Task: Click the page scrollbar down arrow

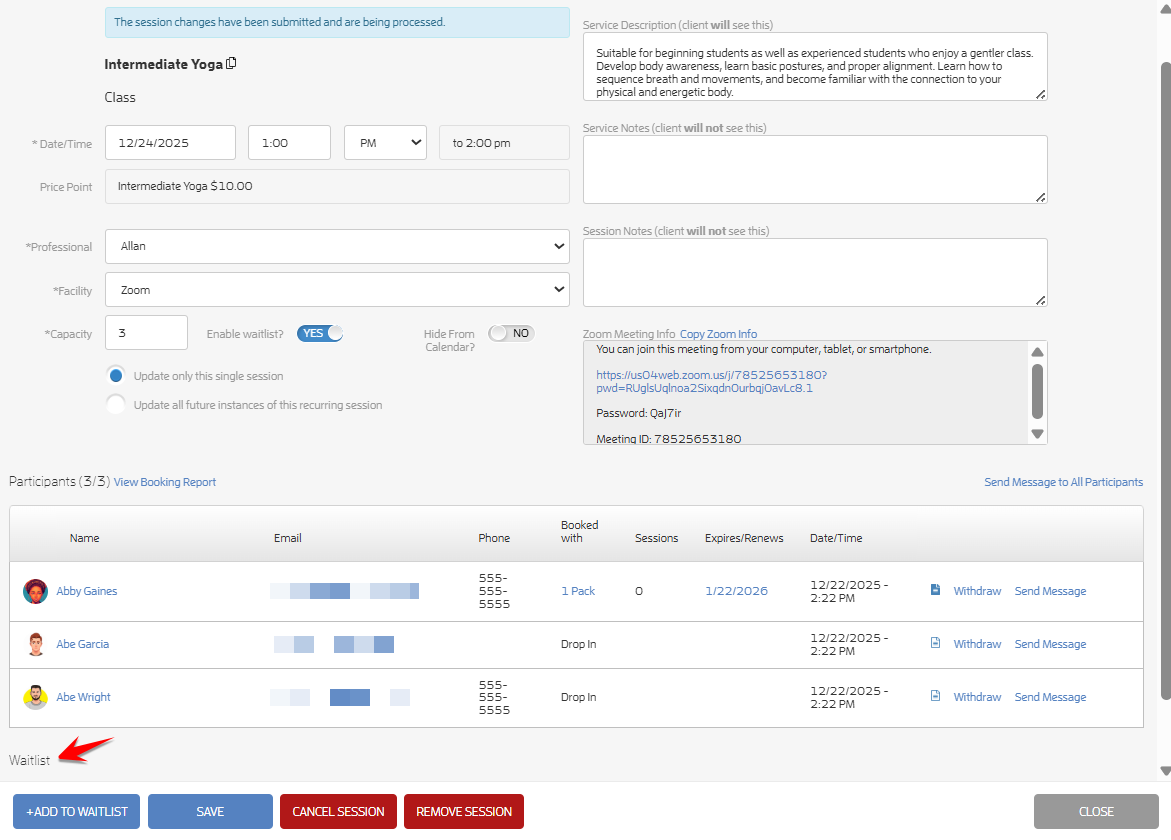Action: coord(1165,771)
